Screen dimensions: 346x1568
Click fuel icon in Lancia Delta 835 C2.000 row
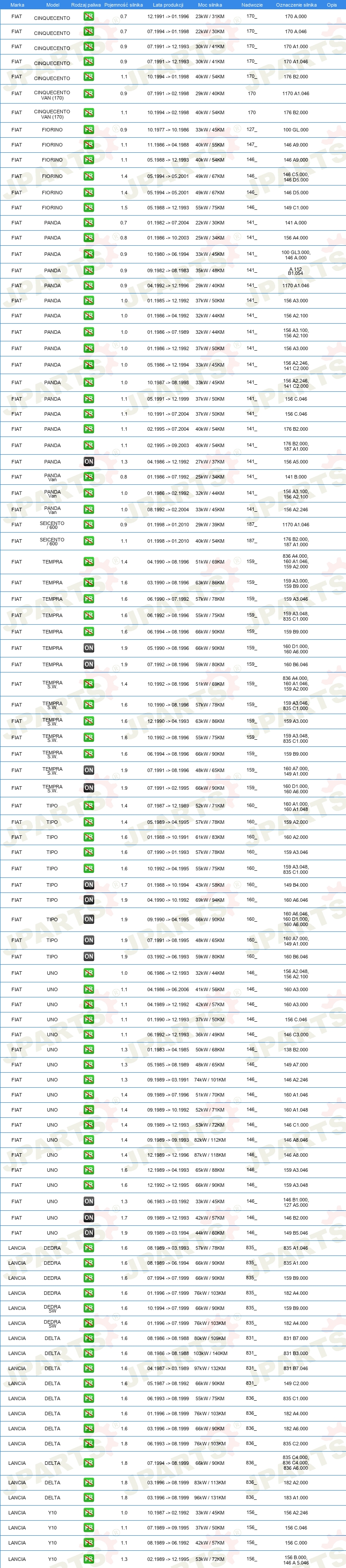tap(89, 1443)
